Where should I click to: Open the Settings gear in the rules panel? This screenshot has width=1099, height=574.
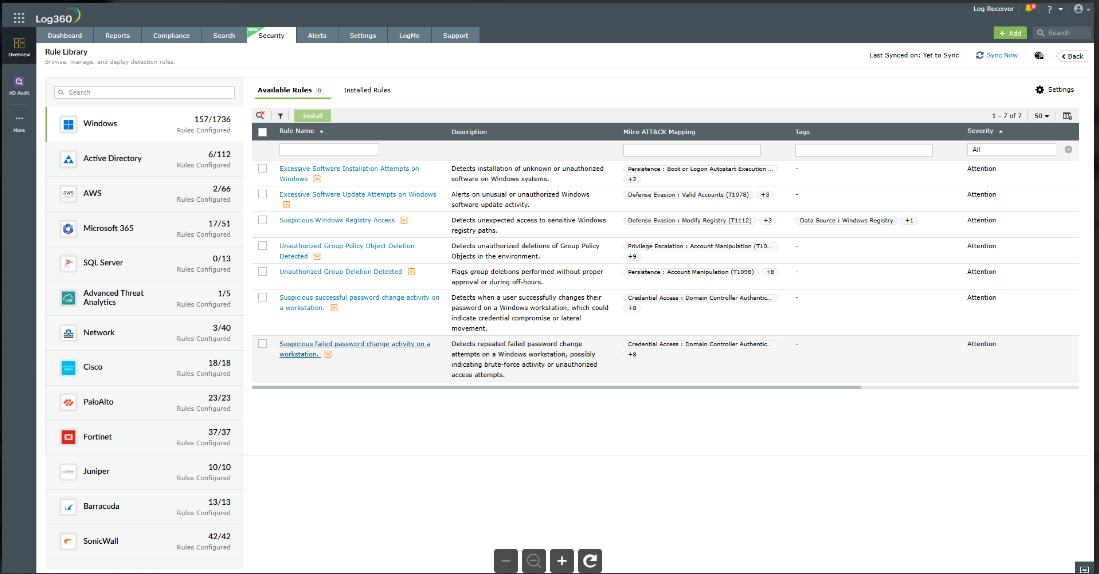[x=1054, y=90]
